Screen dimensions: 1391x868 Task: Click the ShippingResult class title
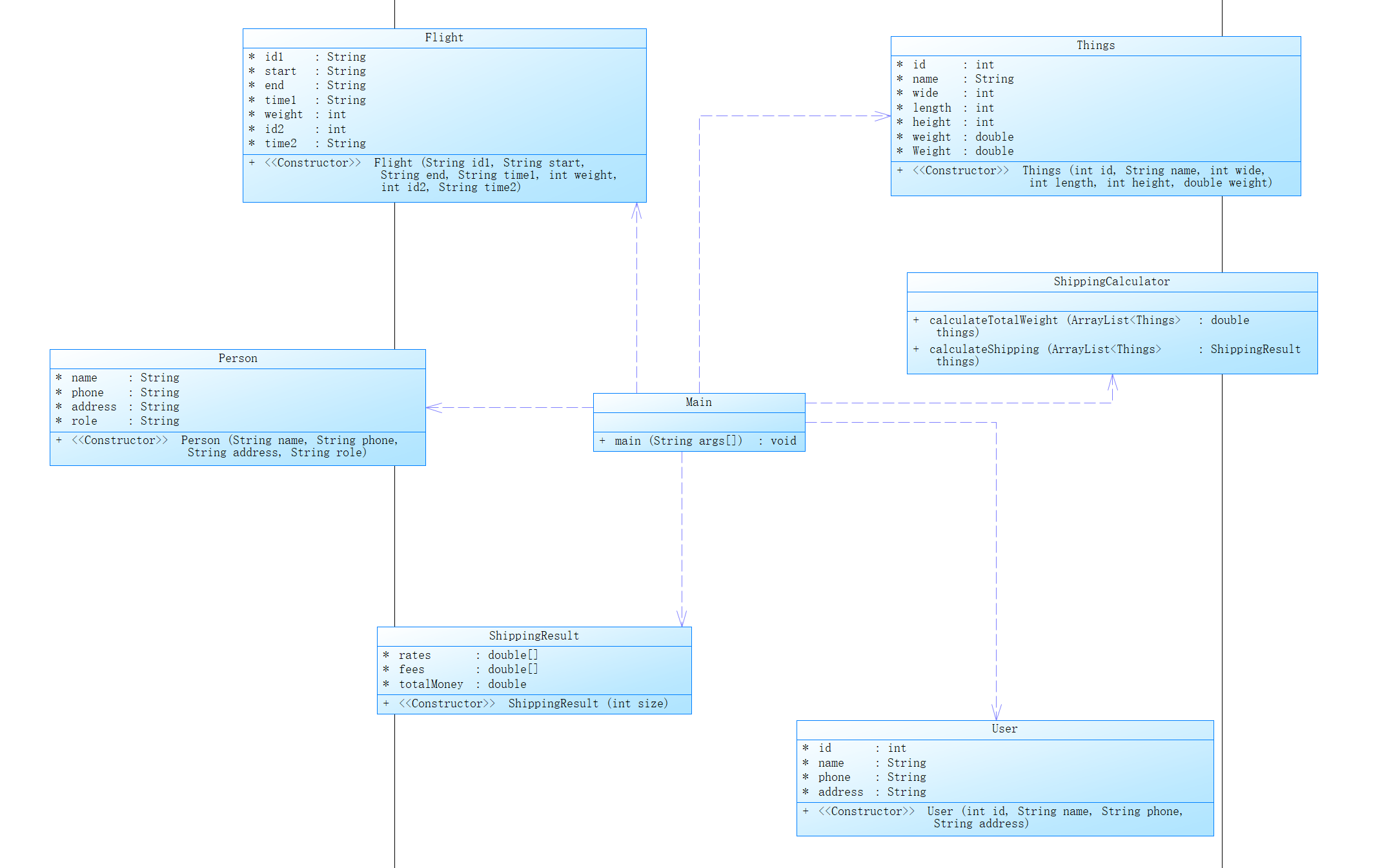click(534, 636)
